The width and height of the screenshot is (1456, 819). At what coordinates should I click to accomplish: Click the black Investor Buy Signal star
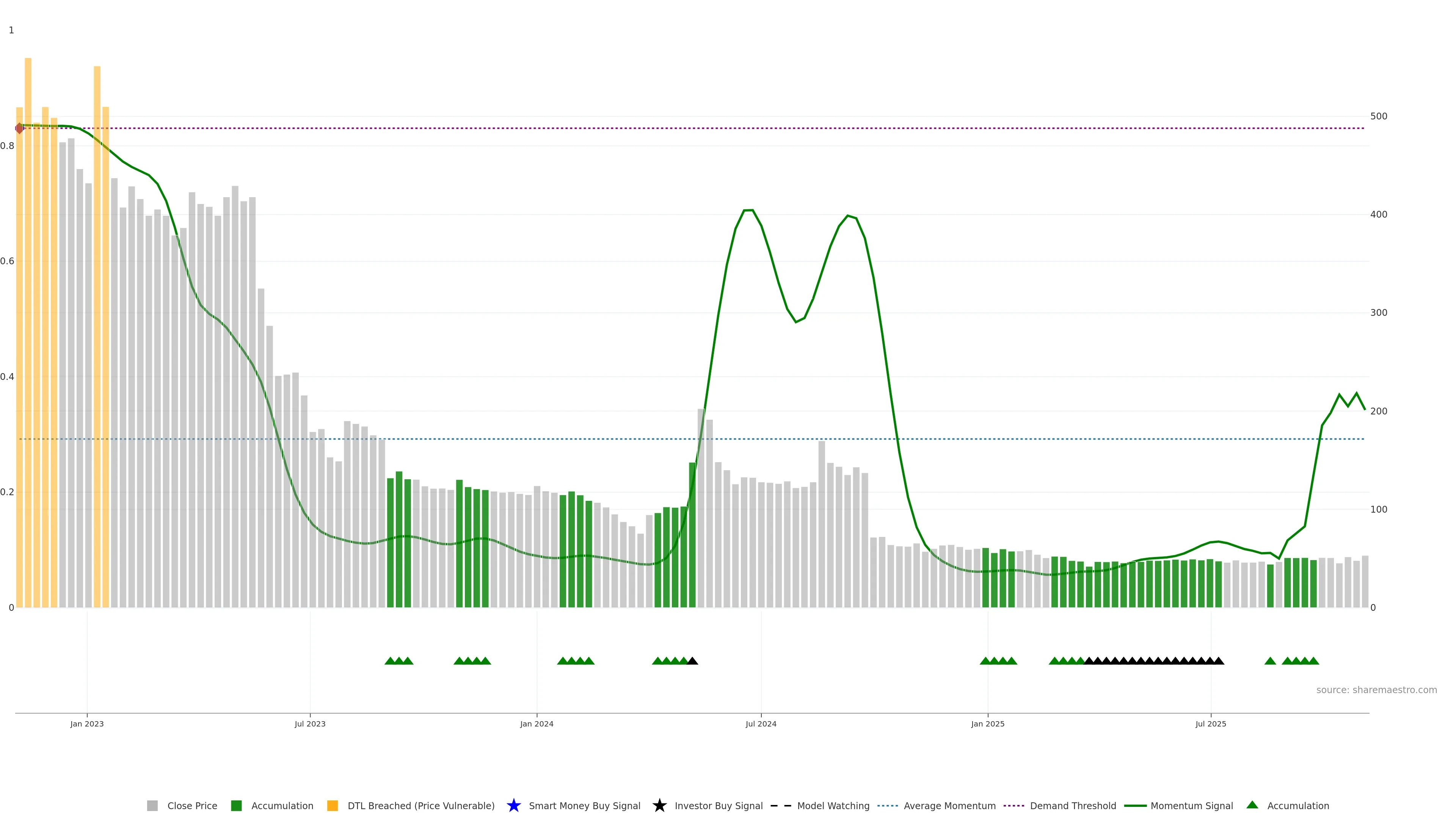659,805
